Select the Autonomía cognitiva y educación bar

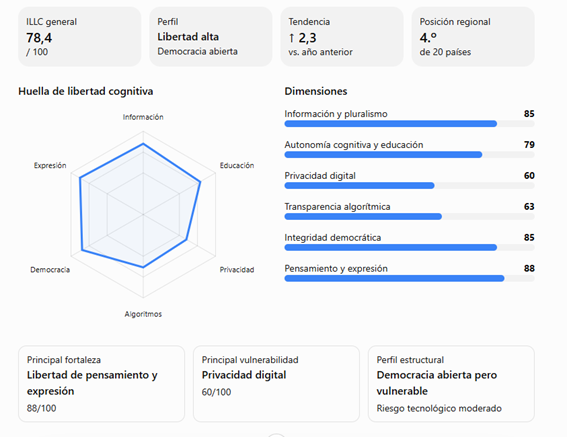pos(409,155)
